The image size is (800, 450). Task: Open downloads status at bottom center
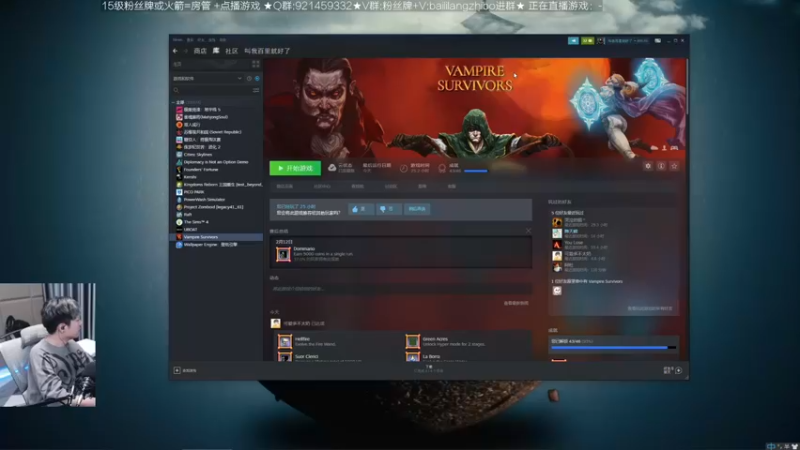[429, 369]
